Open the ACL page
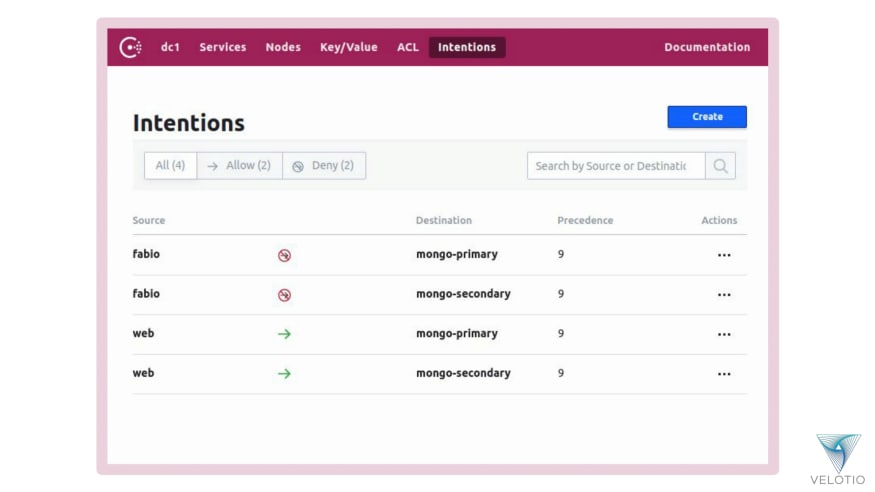875x492 pixels. [408, 47]
